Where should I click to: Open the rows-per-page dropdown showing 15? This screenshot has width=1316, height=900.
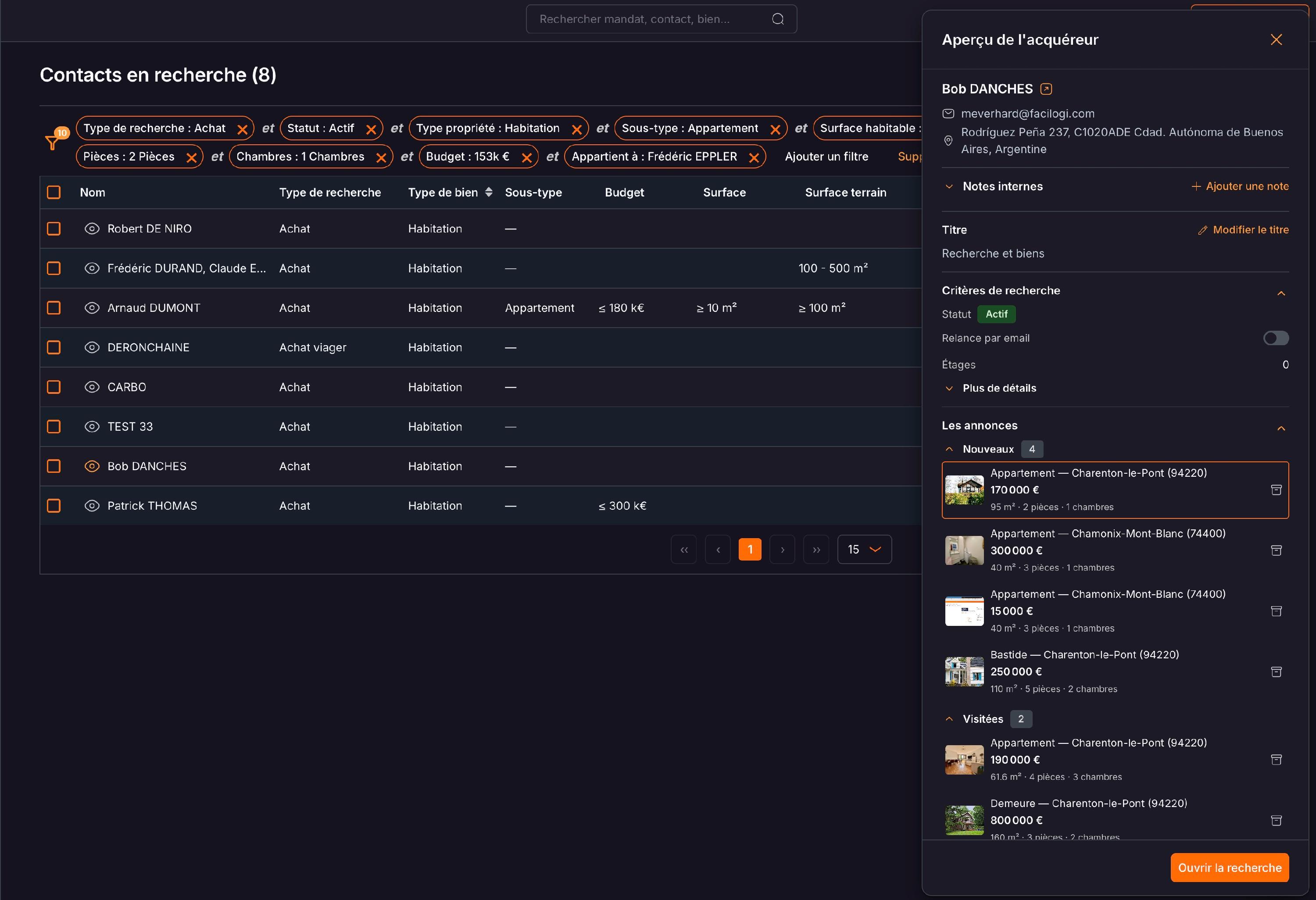point(864,549)
